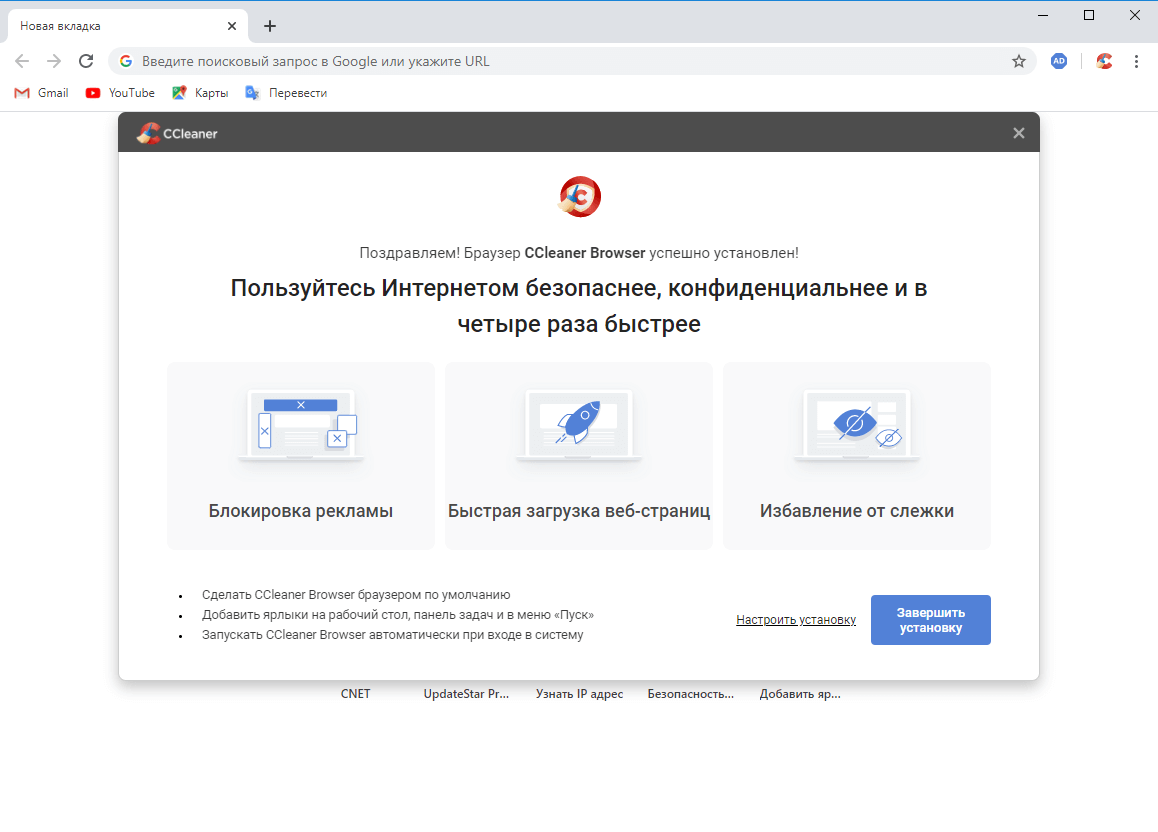Click the AD profile avatar
Image resolution: width=1158 pixels, height=832 pixels.
[x=1059, y=61]
